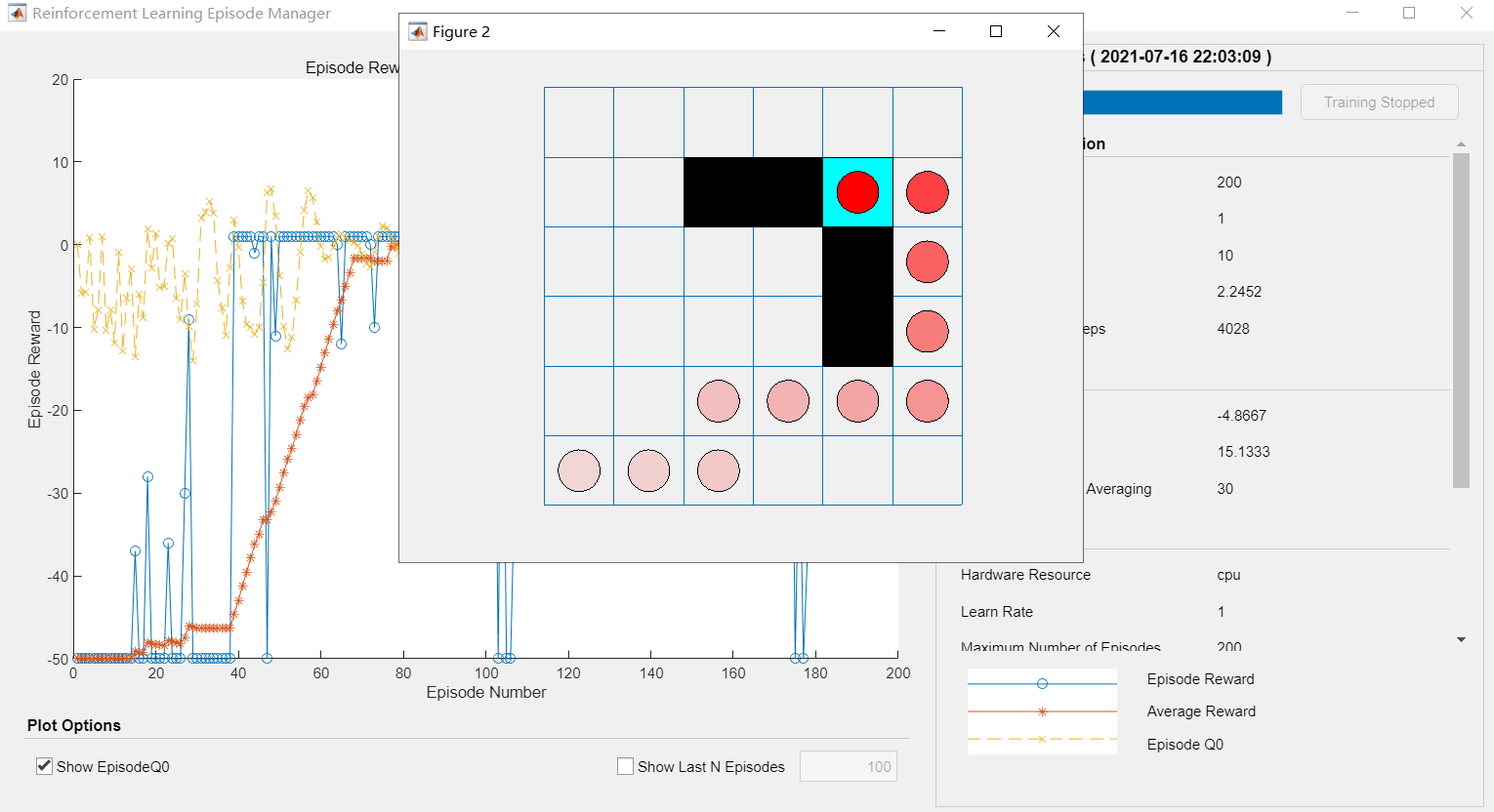Click the N episodes input field showing 100
The height and width of the screenshot is (812, 1494).
[x=848, y=766]
